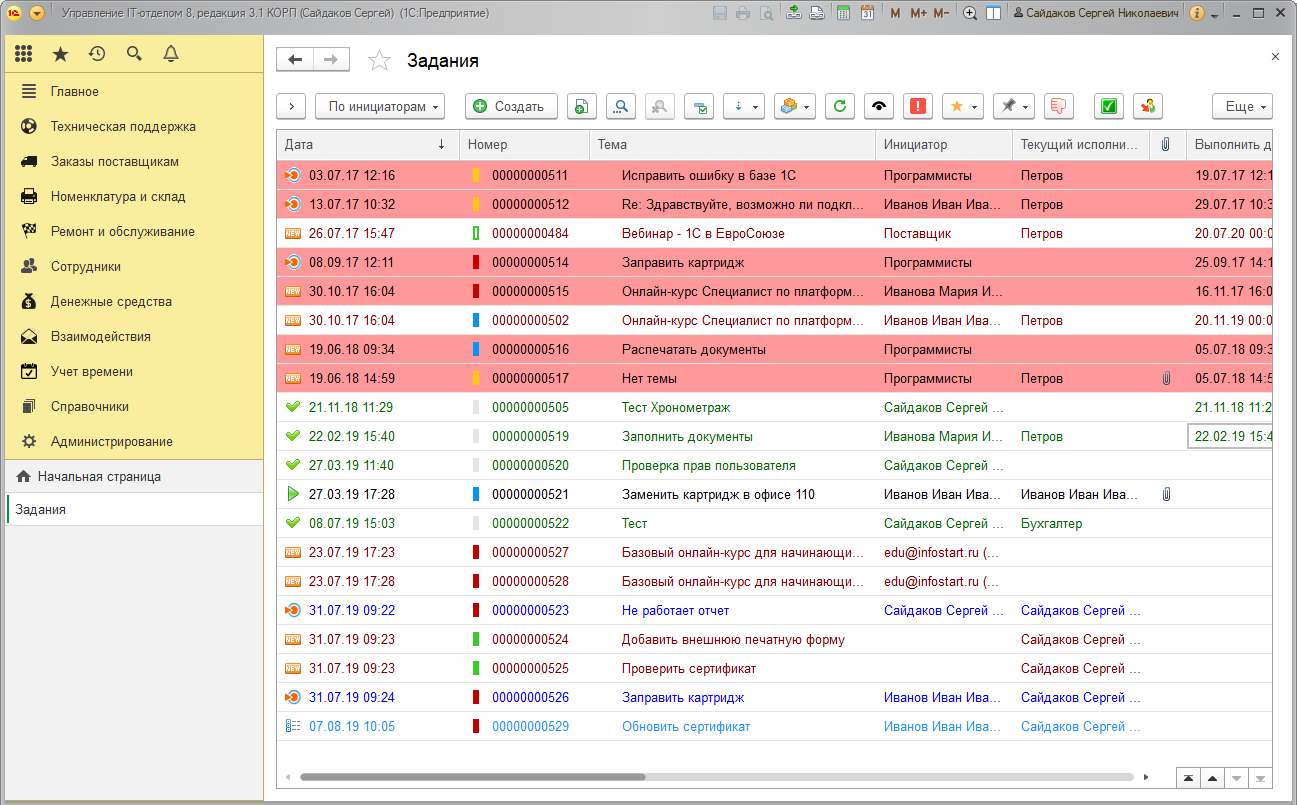Image resolution: width=1297 pixels, height=805 pixels.
Task: Click the title bar Print preview icon
Action: [766, 13]
